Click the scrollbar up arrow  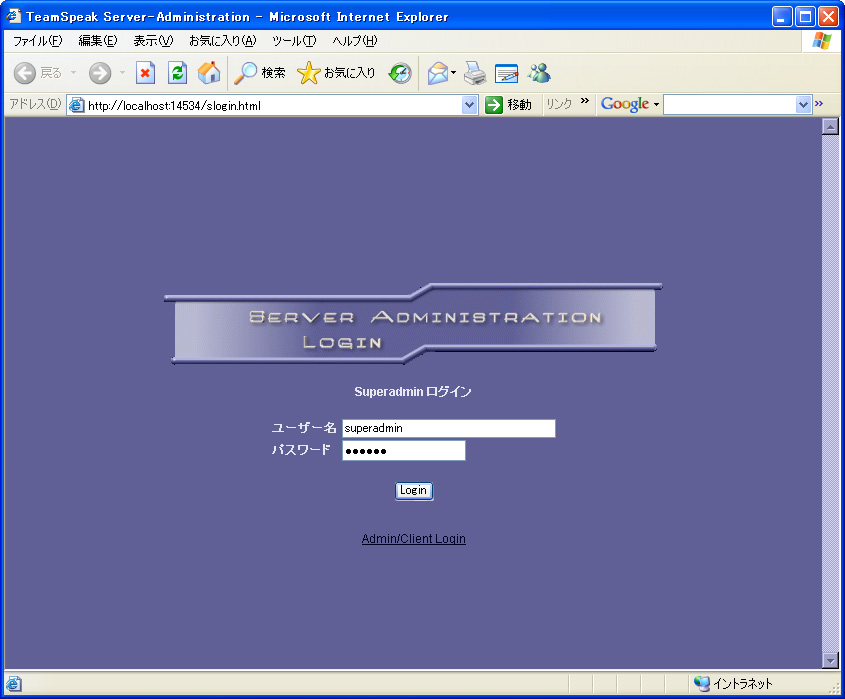[830, 127]
